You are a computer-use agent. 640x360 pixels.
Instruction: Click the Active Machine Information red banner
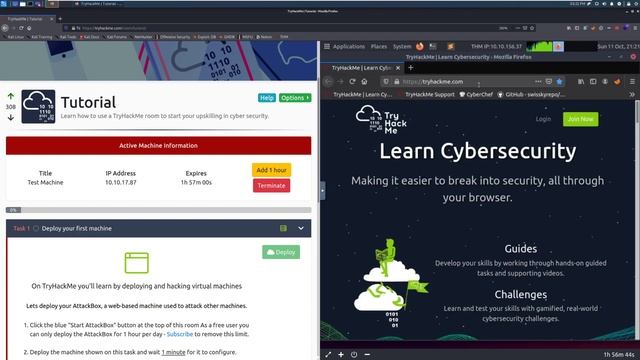[158, 145]
